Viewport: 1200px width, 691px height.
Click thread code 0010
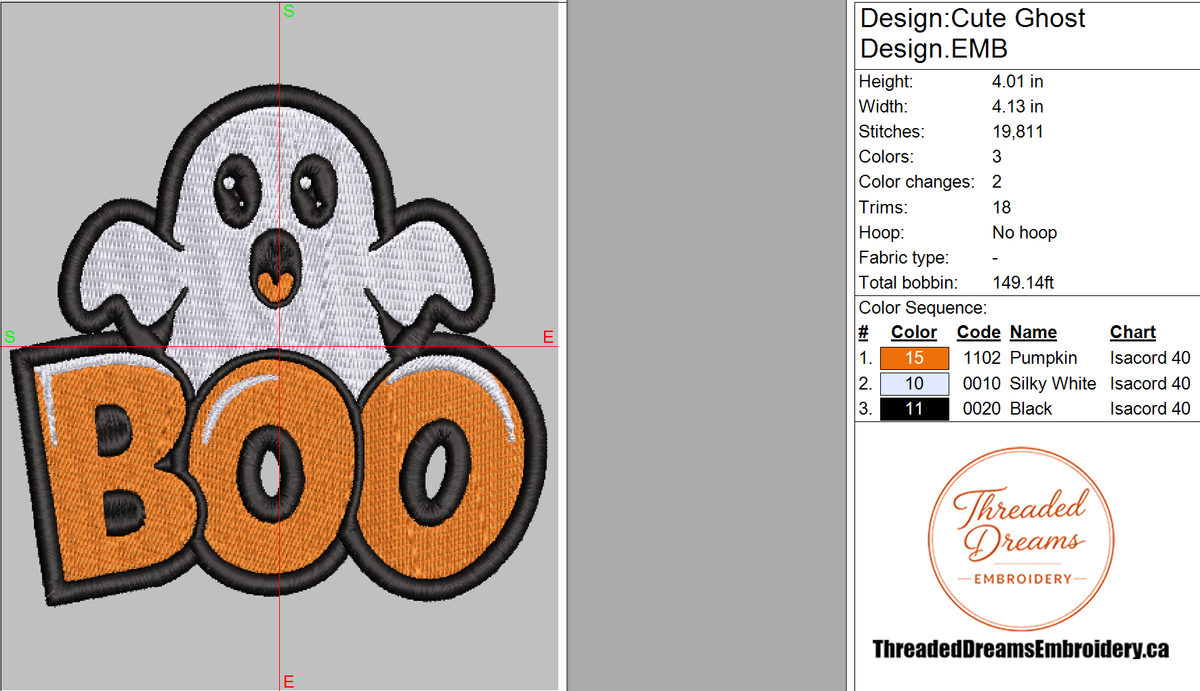(x=982, y=383)
